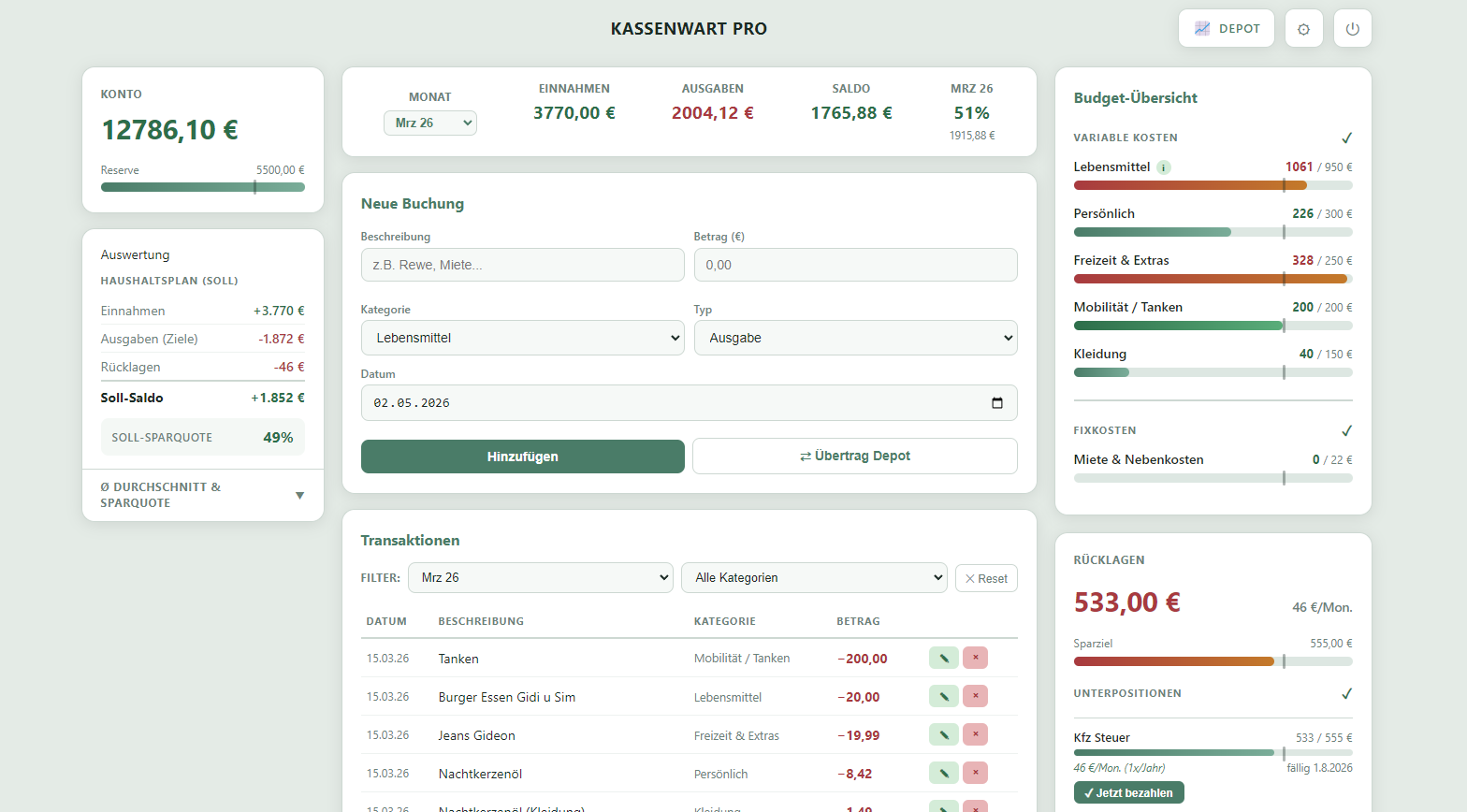Click Jetzt bezahlen for Kfz Steuer

(1129, 792)
